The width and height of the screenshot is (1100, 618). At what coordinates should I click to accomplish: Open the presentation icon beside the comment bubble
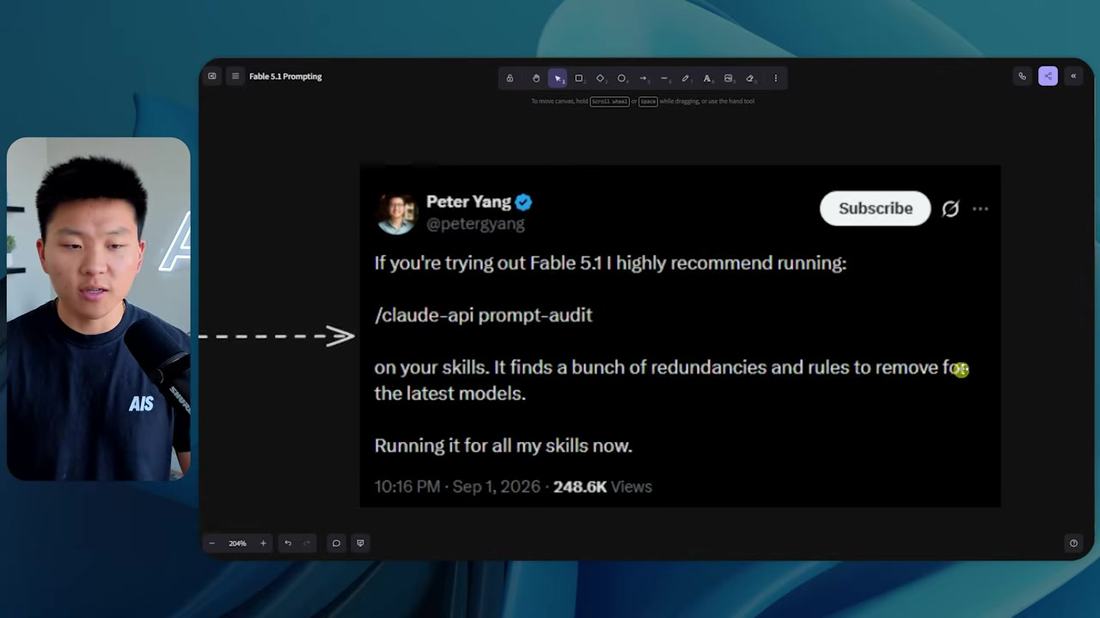click(361, 543)
